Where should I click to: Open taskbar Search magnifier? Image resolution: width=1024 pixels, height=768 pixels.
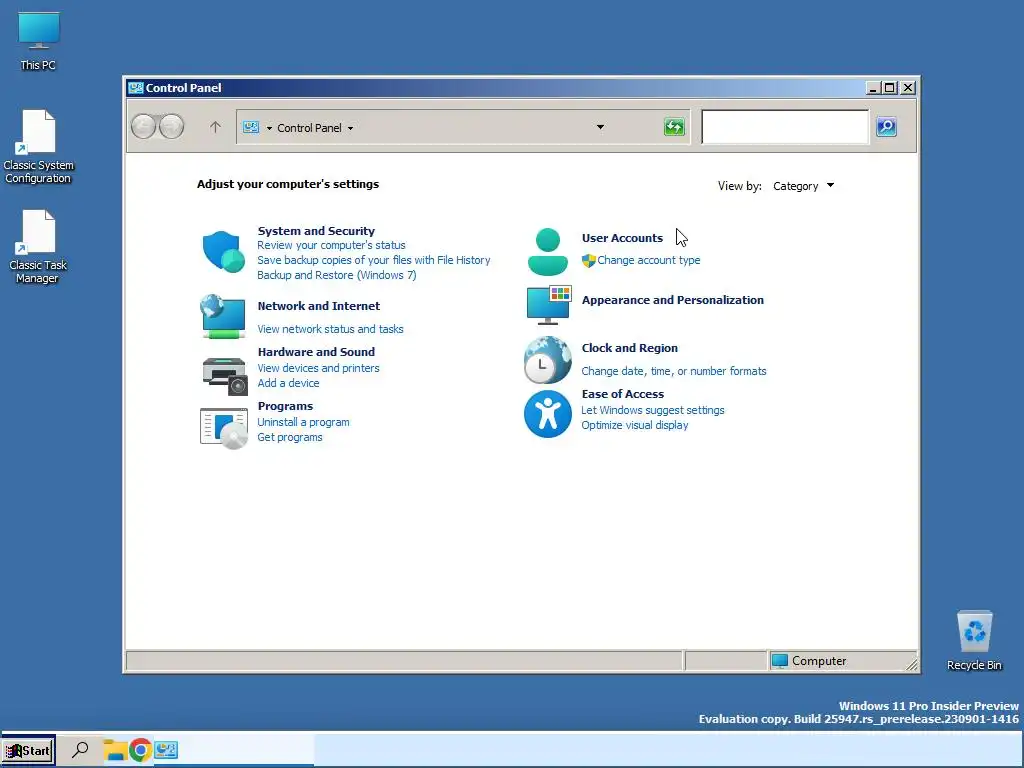coord(80,749)
